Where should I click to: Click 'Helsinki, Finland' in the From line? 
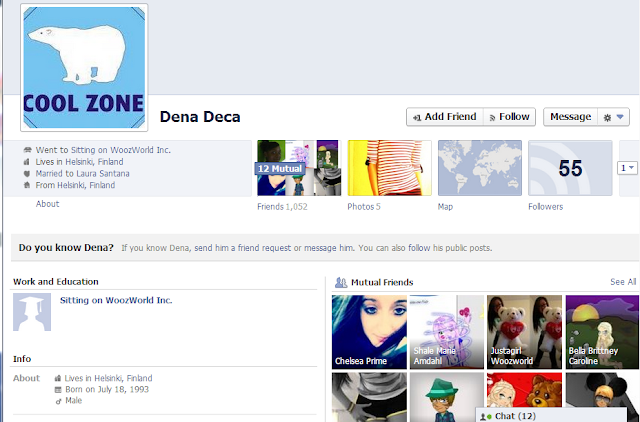pyautogui.click(x=86, y=185)
